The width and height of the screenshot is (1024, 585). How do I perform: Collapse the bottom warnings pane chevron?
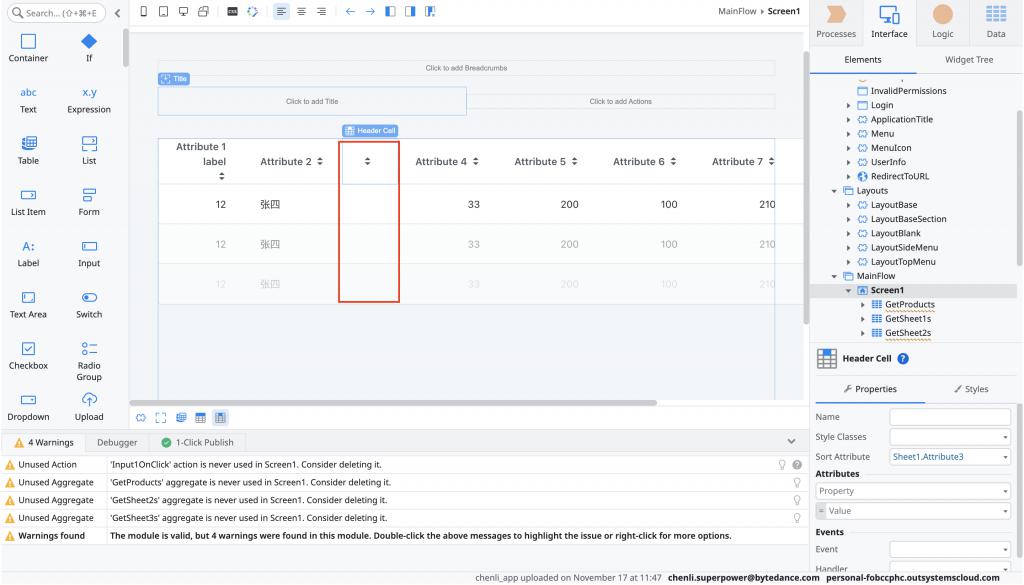pyautogui.click(x=792, y=441)
